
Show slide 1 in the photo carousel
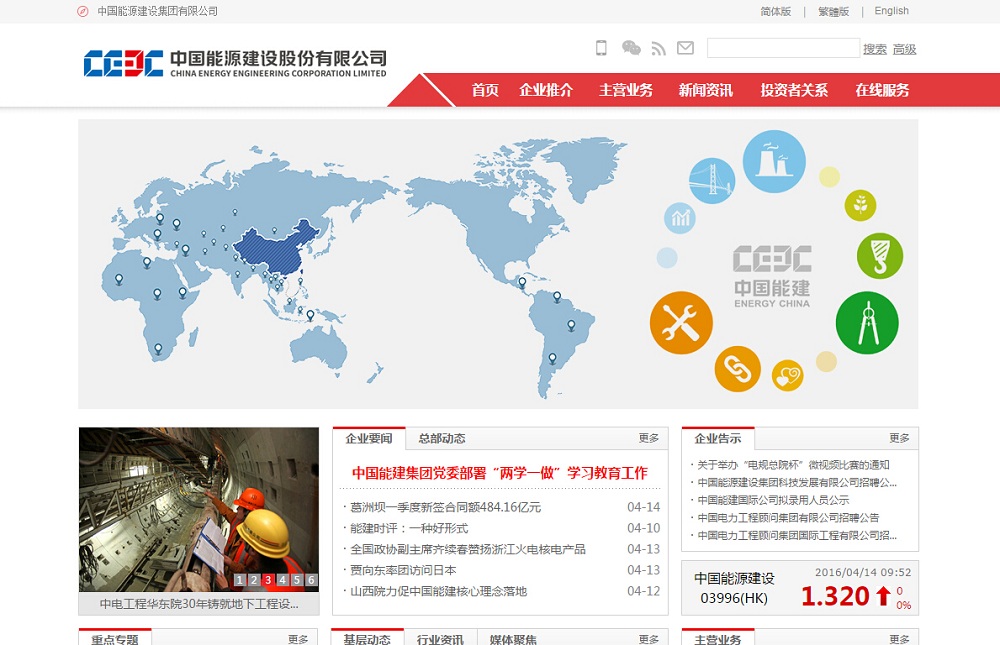coord(239,580)
